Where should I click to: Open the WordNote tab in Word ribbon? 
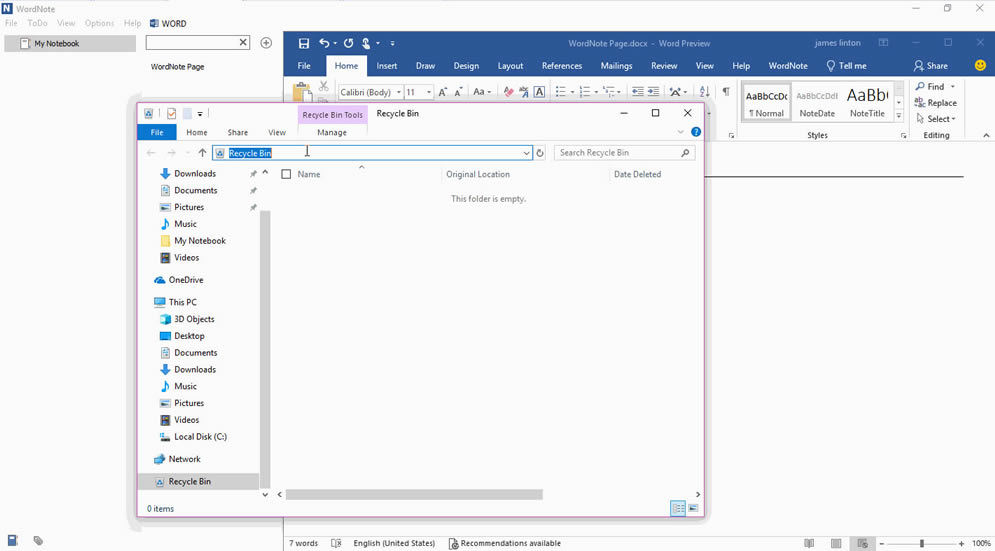pos(787,66)
